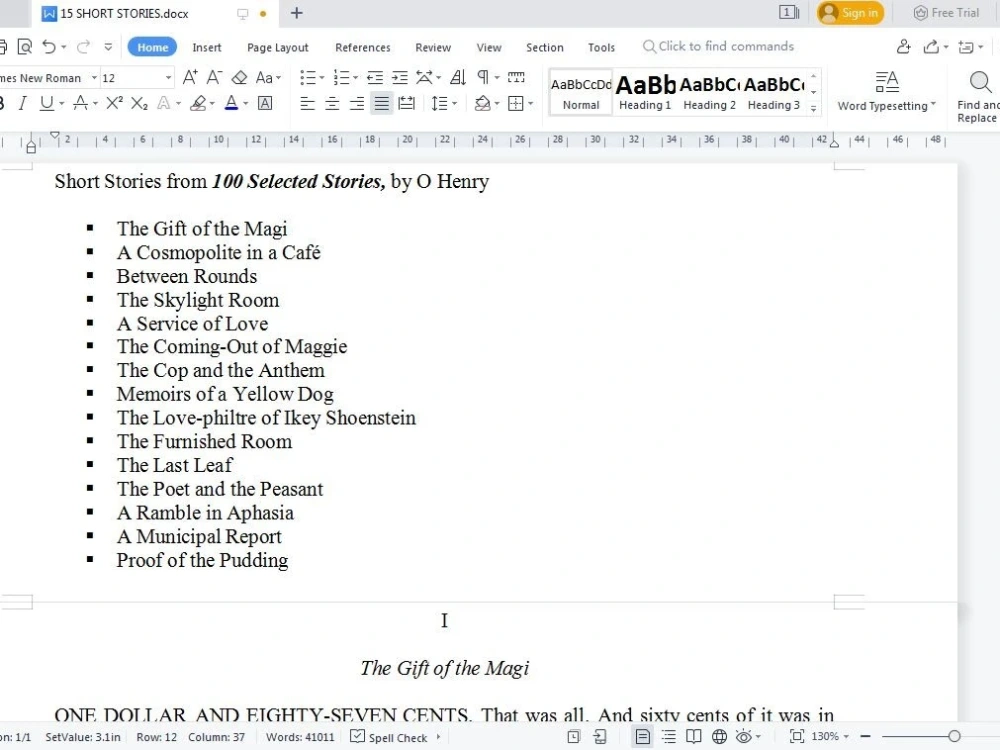
Task: Switch to the Review tab
Action: 433,47
